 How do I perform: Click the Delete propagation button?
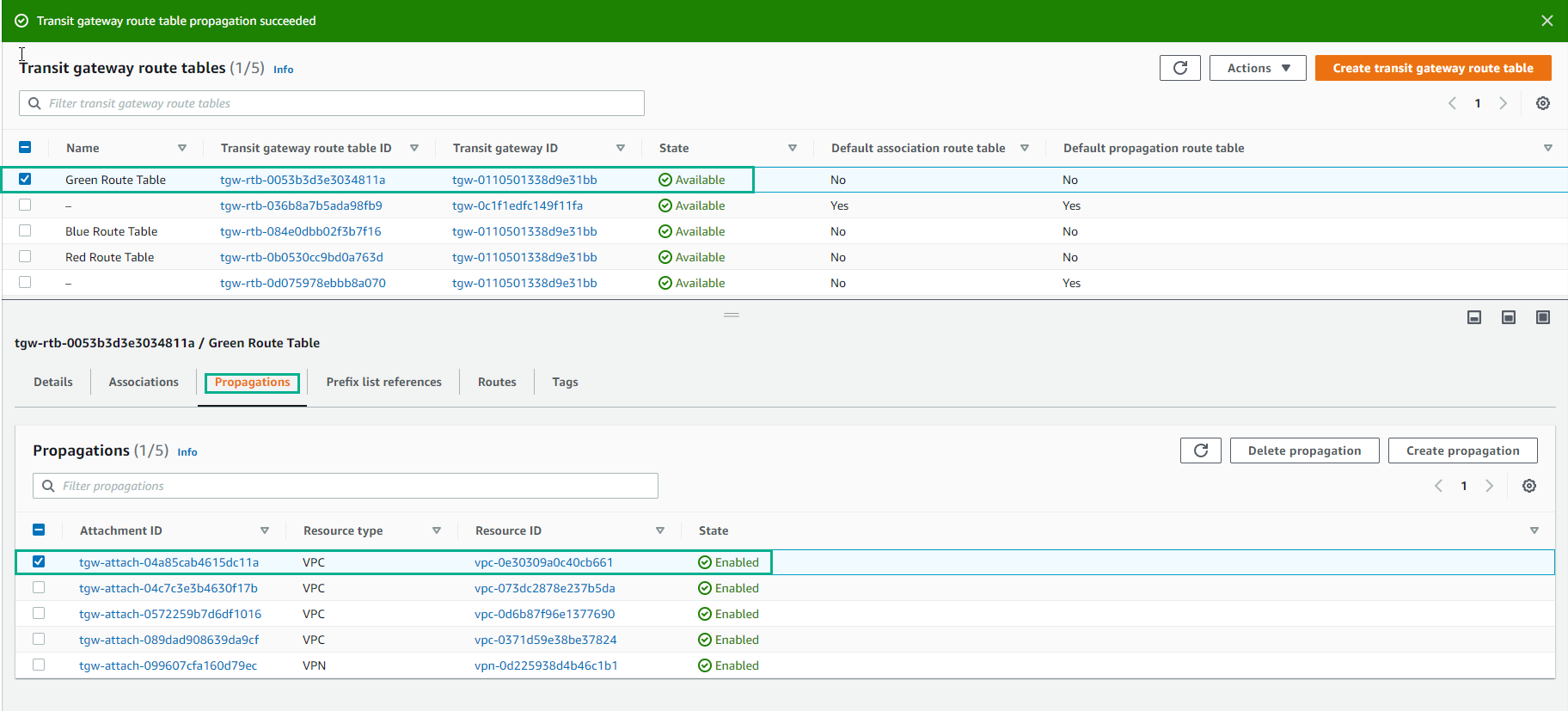[1304, 451]
